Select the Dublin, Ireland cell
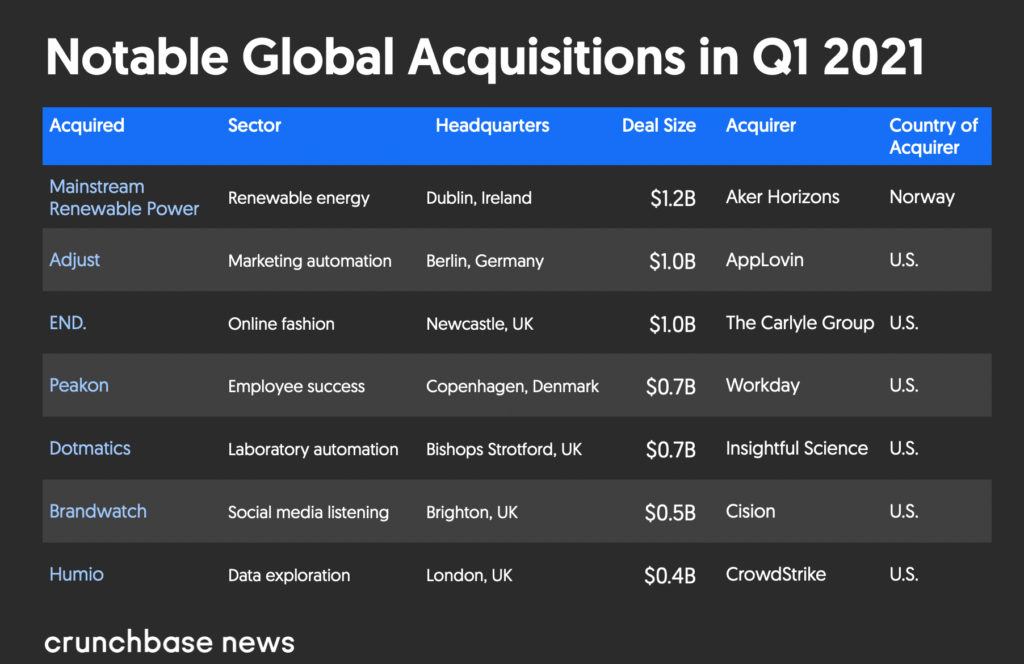The image size is (1024, 664). [479, 198]
